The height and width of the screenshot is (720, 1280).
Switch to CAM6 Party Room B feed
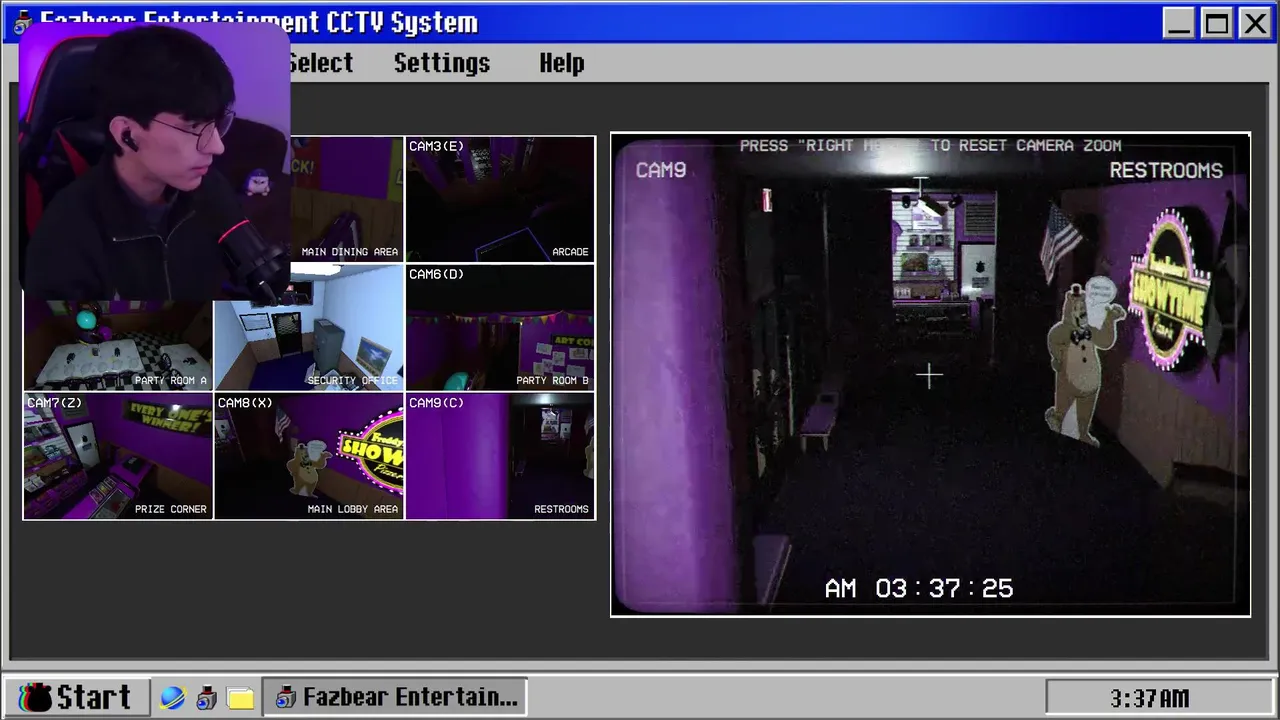coord(500,327)
